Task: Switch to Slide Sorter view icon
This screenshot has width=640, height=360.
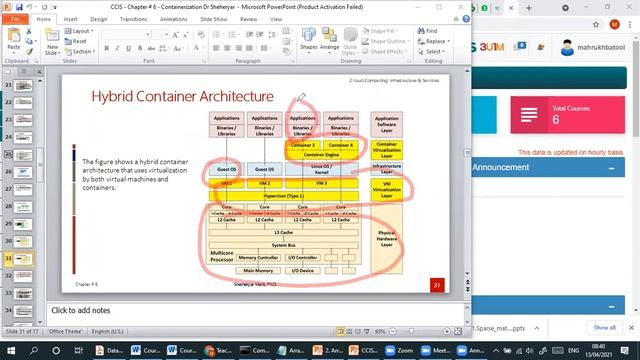Action: [349, 331]
